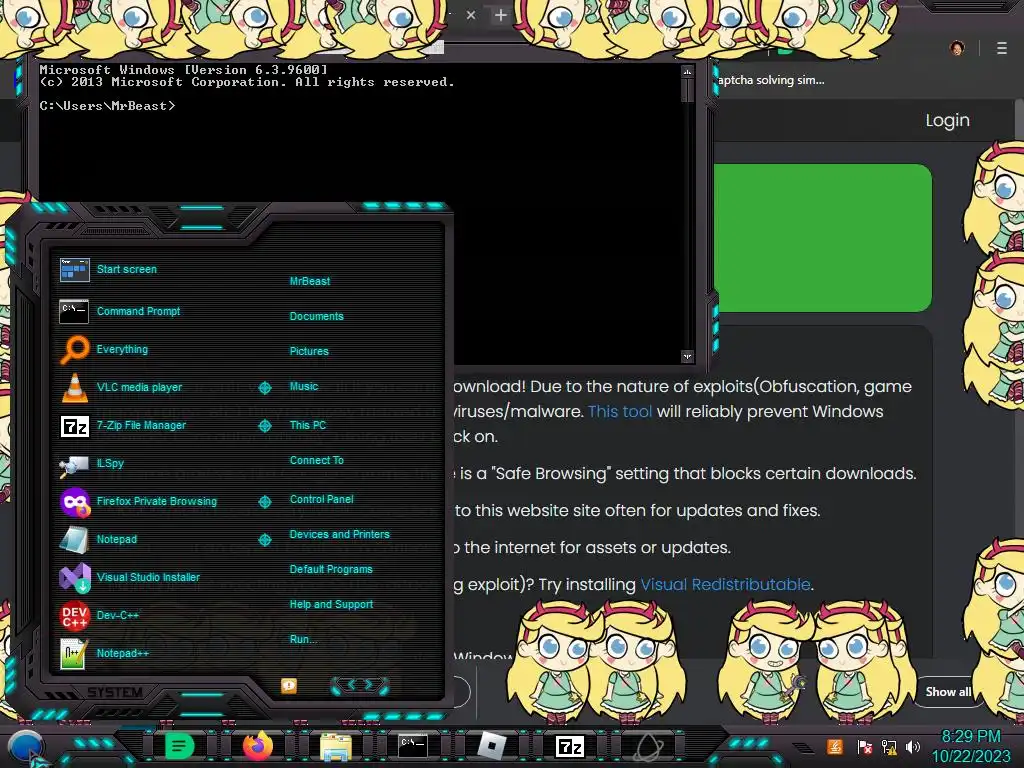Open the Visual Redistributable link

(x=726, y=584)
